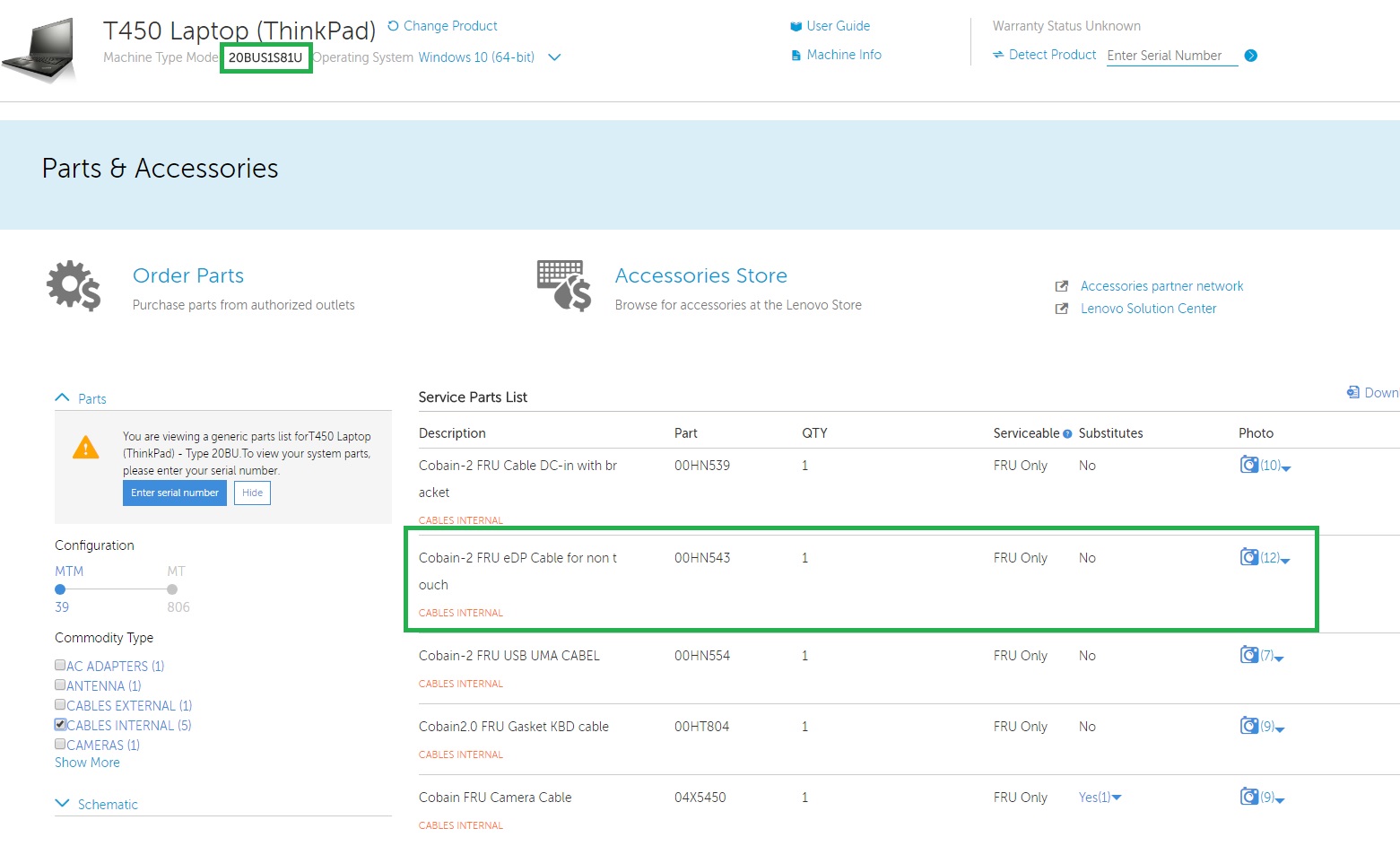Open Lenovo Solution Center link
This screenshot has width=1400, height=846.
(x=1148, y=309)
